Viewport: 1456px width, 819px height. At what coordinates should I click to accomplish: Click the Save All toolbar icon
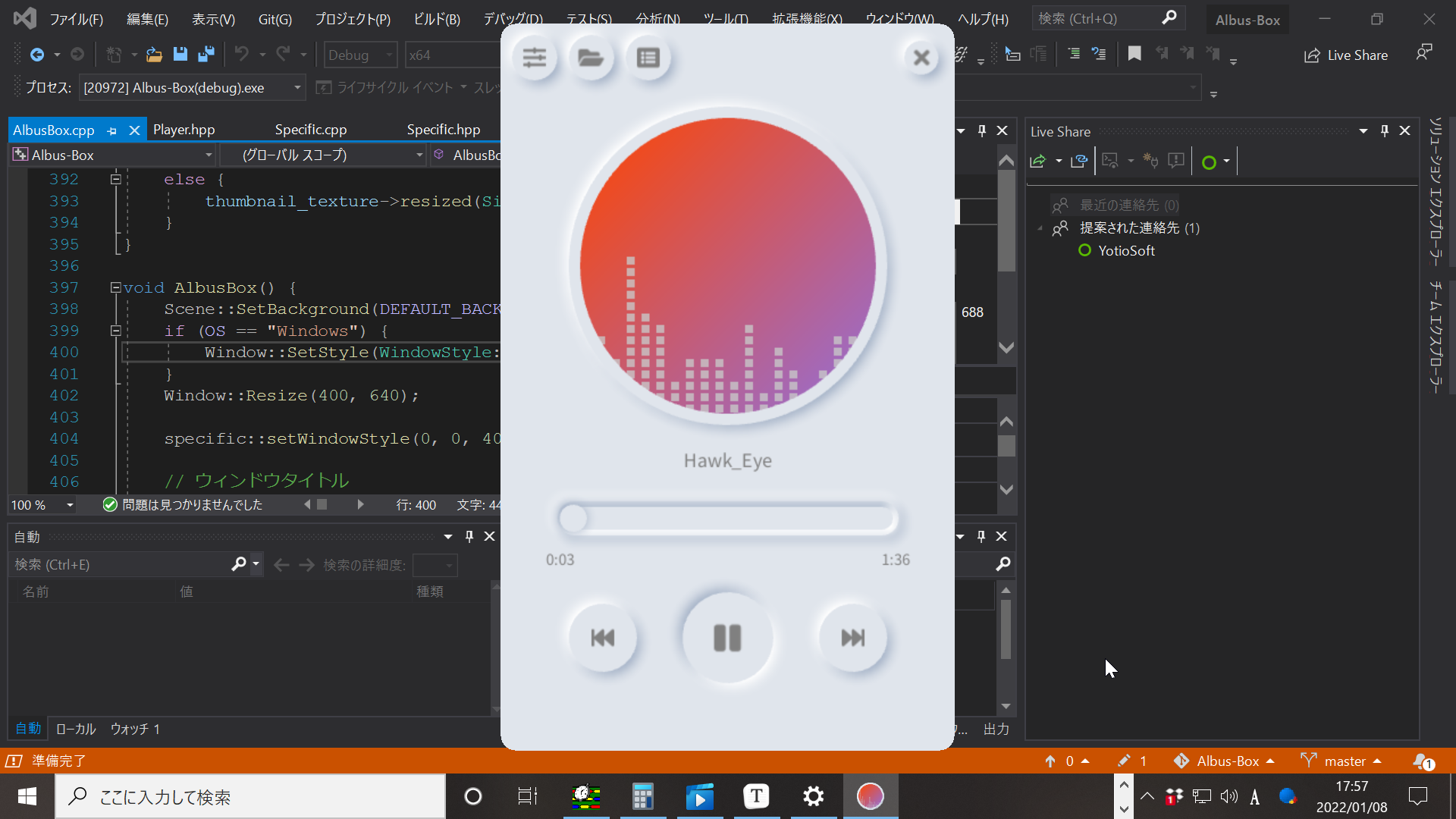[206, 55]
